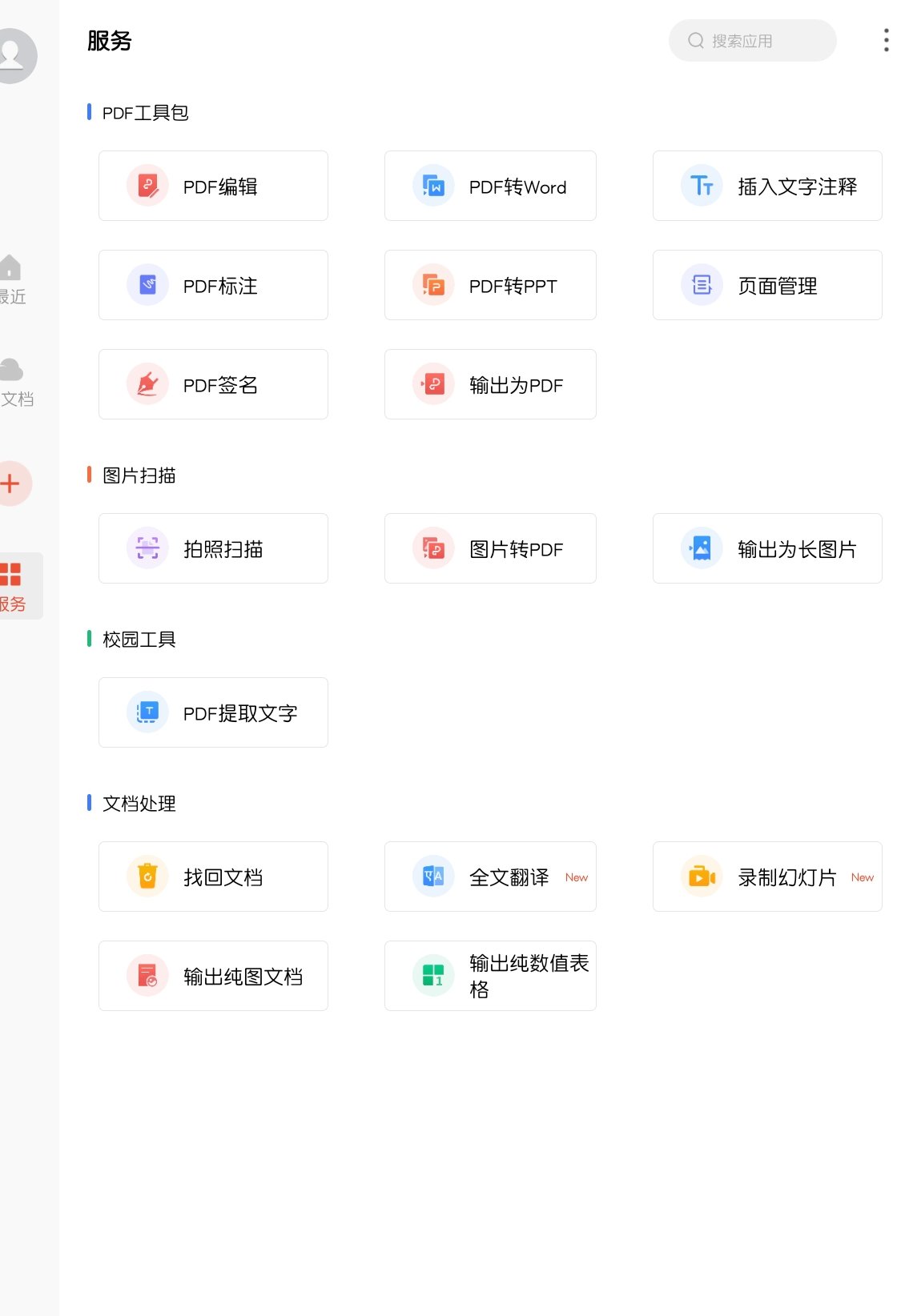Open the 输出纯数值表格 grid icon

[433, 975]
